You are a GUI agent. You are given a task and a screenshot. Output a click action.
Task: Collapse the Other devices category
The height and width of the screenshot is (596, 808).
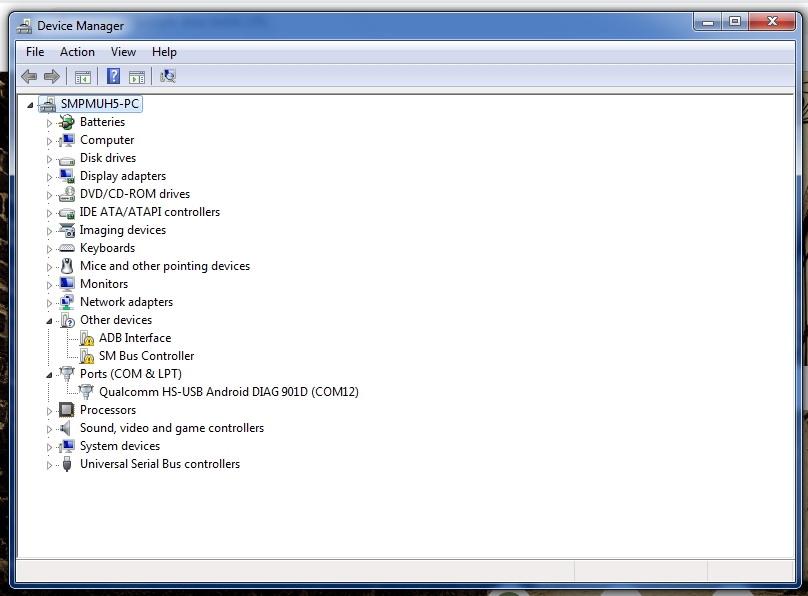click(51, 319)
